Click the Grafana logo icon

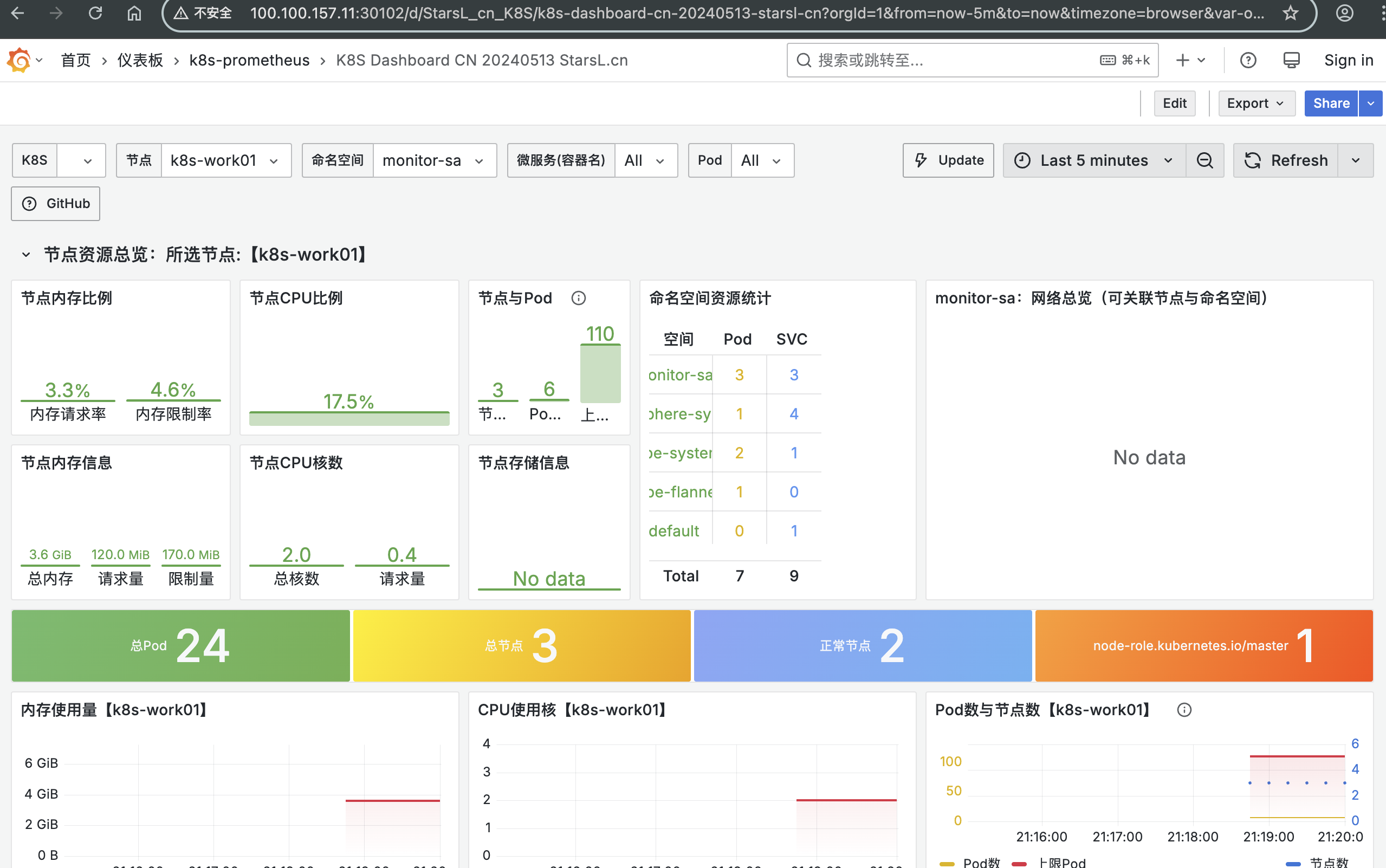19,60
